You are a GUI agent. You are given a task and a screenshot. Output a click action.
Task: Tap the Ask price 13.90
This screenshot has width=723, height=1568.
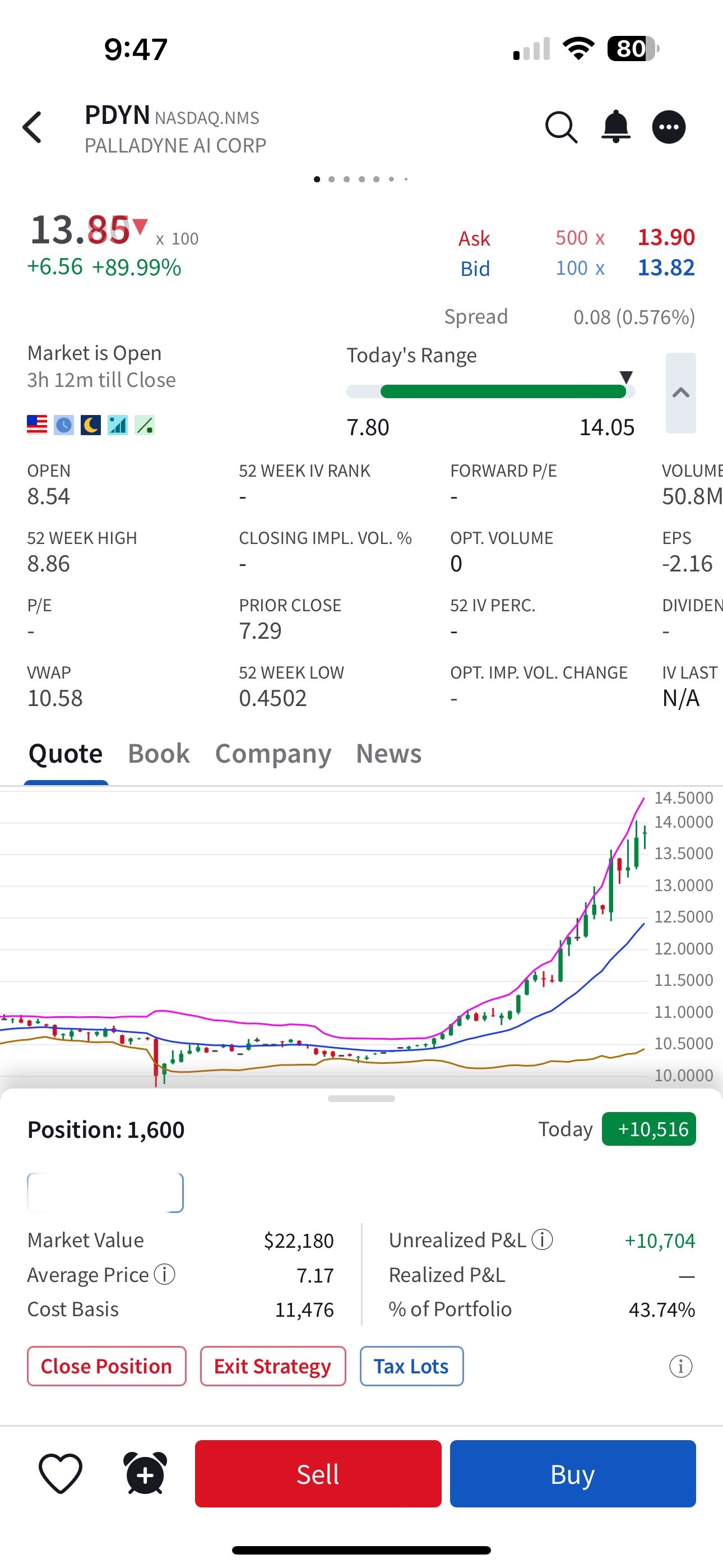click(x=666, y=237)
